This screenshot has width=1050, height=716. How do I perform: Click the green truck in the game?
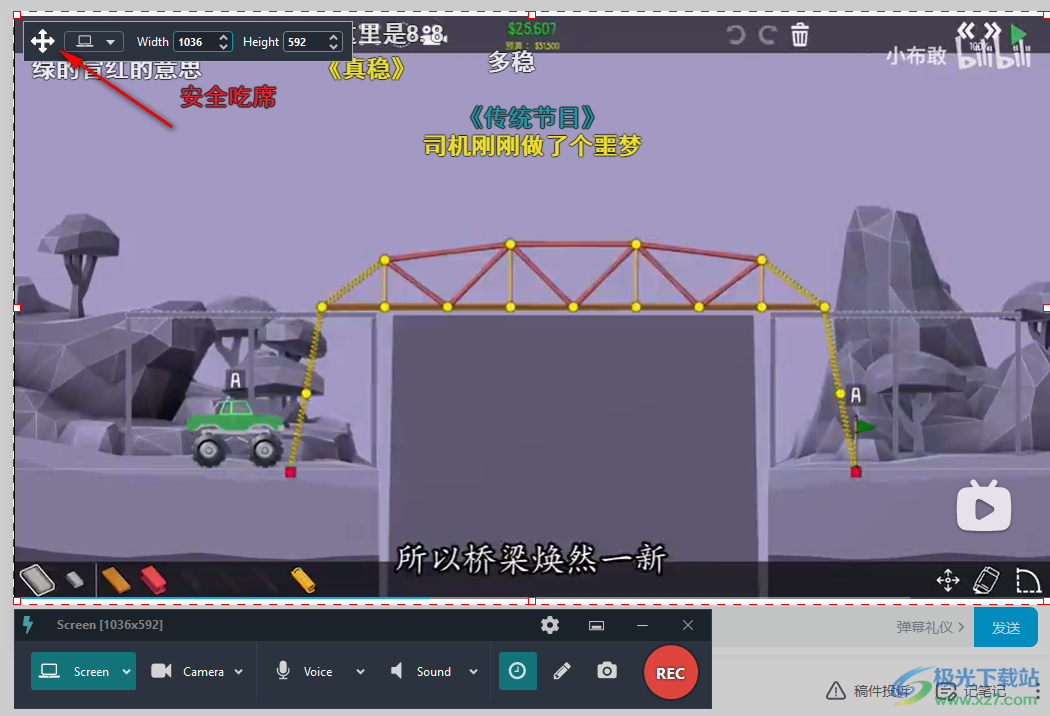tap(234, 431)
